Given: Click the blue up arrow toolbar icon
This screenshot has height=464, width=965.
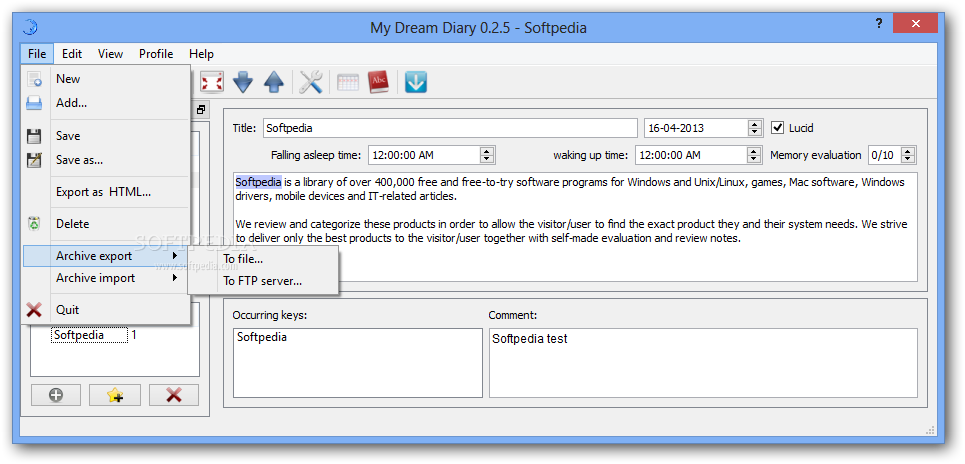Looking at the screenshot, I should pos(274,82).
